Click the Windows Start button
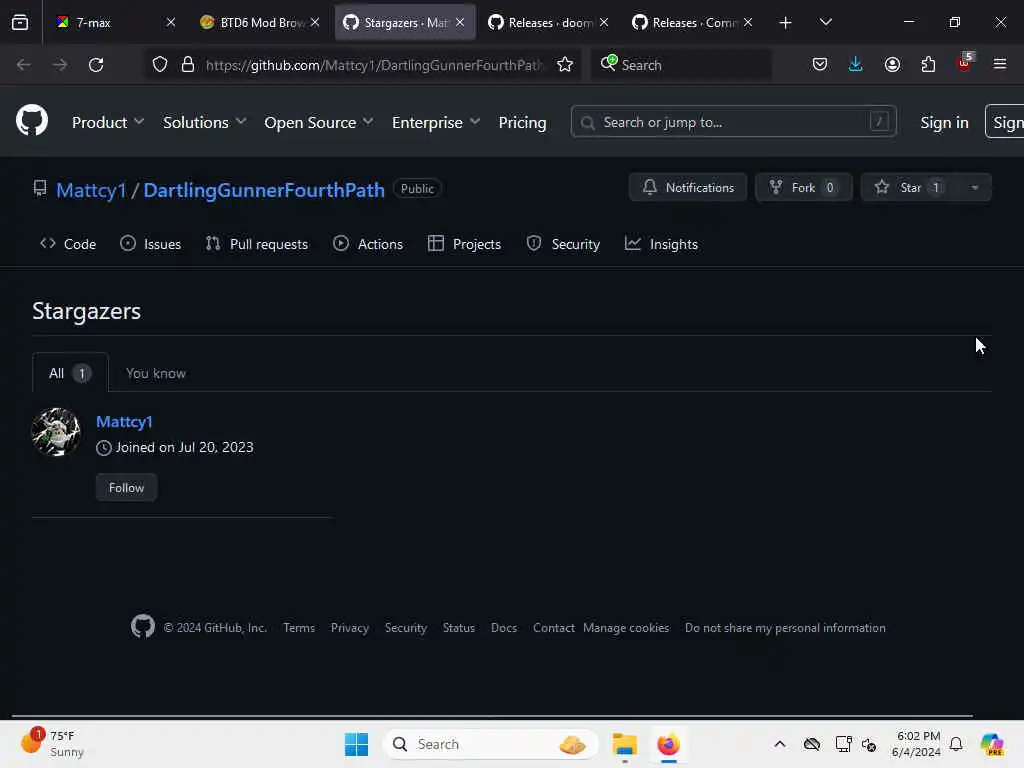The image size is (1024, 768). click(x=357, y=744)
